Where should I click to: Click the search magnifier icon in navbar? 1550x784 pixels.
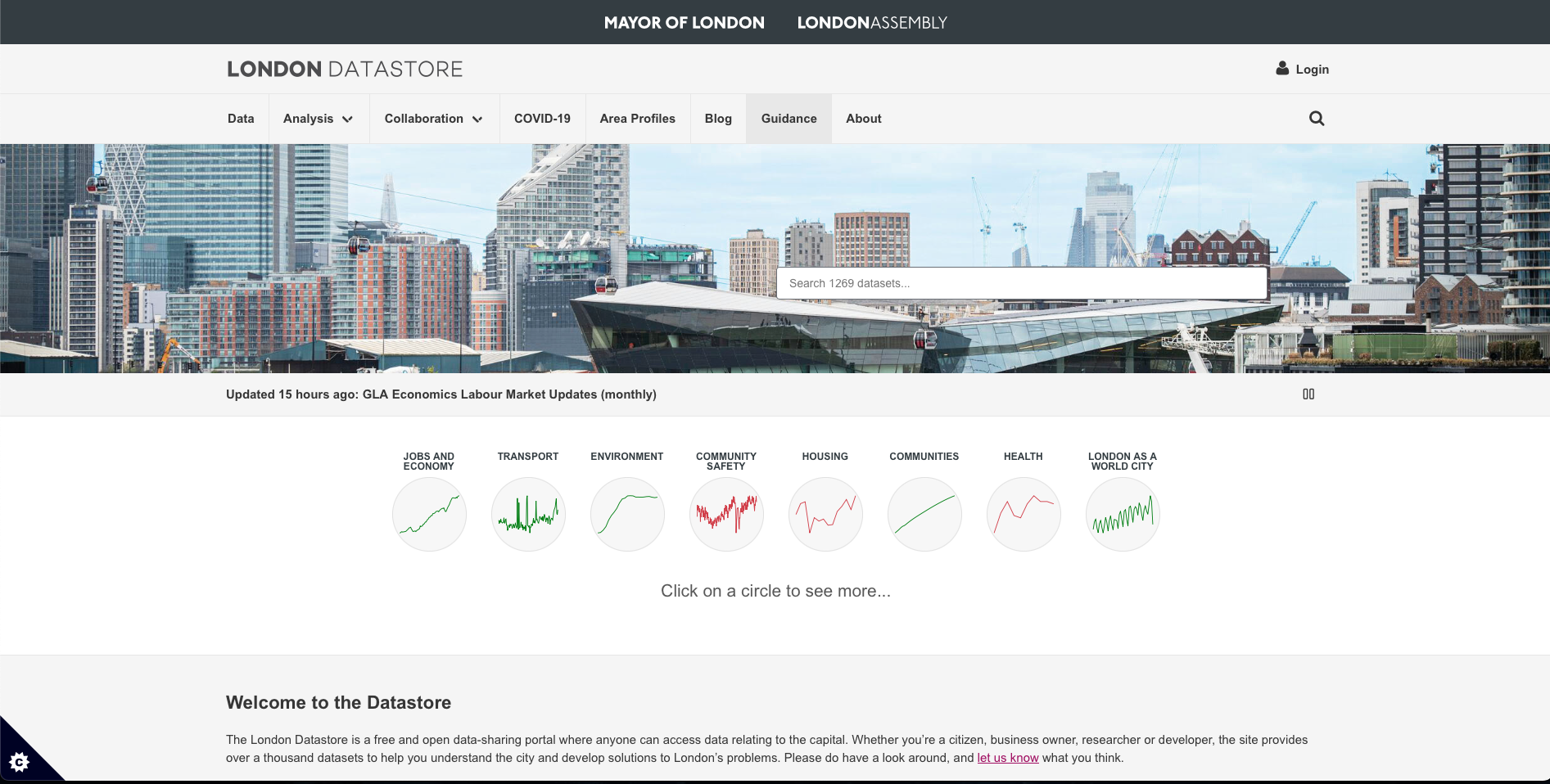(1316, 119)
